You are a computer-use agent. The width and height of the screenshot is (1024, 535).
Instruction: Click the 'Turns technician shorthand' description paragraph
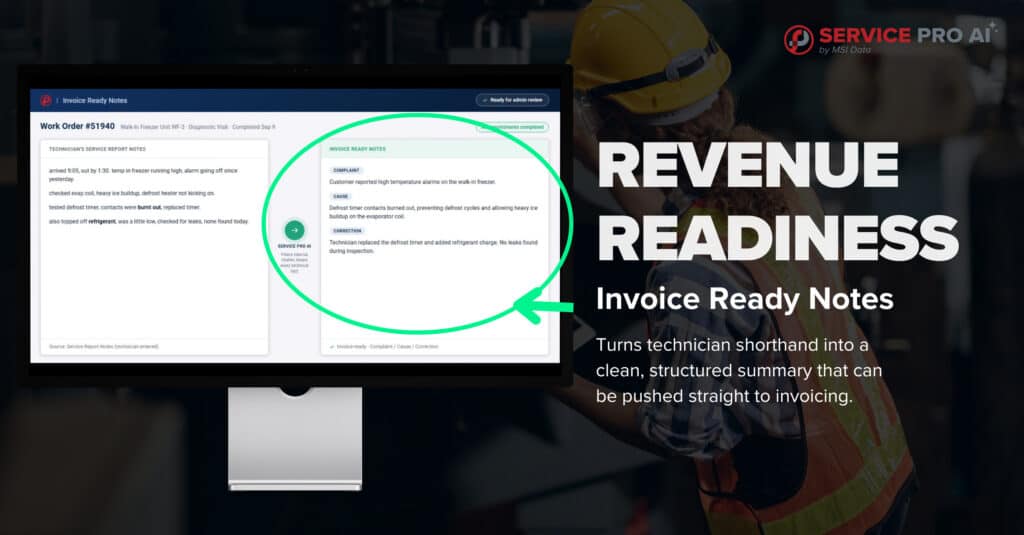[x=739, y=370]
